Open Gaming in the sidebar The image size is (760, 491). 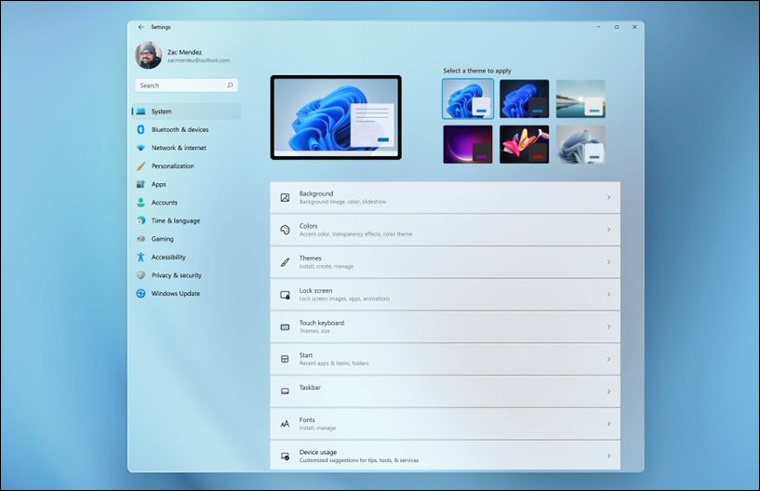click(186, 239)
